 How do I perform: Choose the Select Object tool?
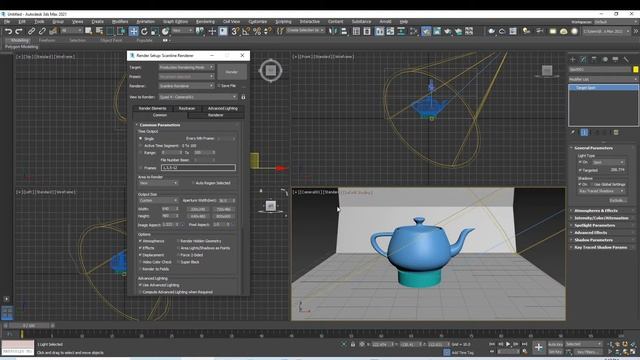point(89,31)
